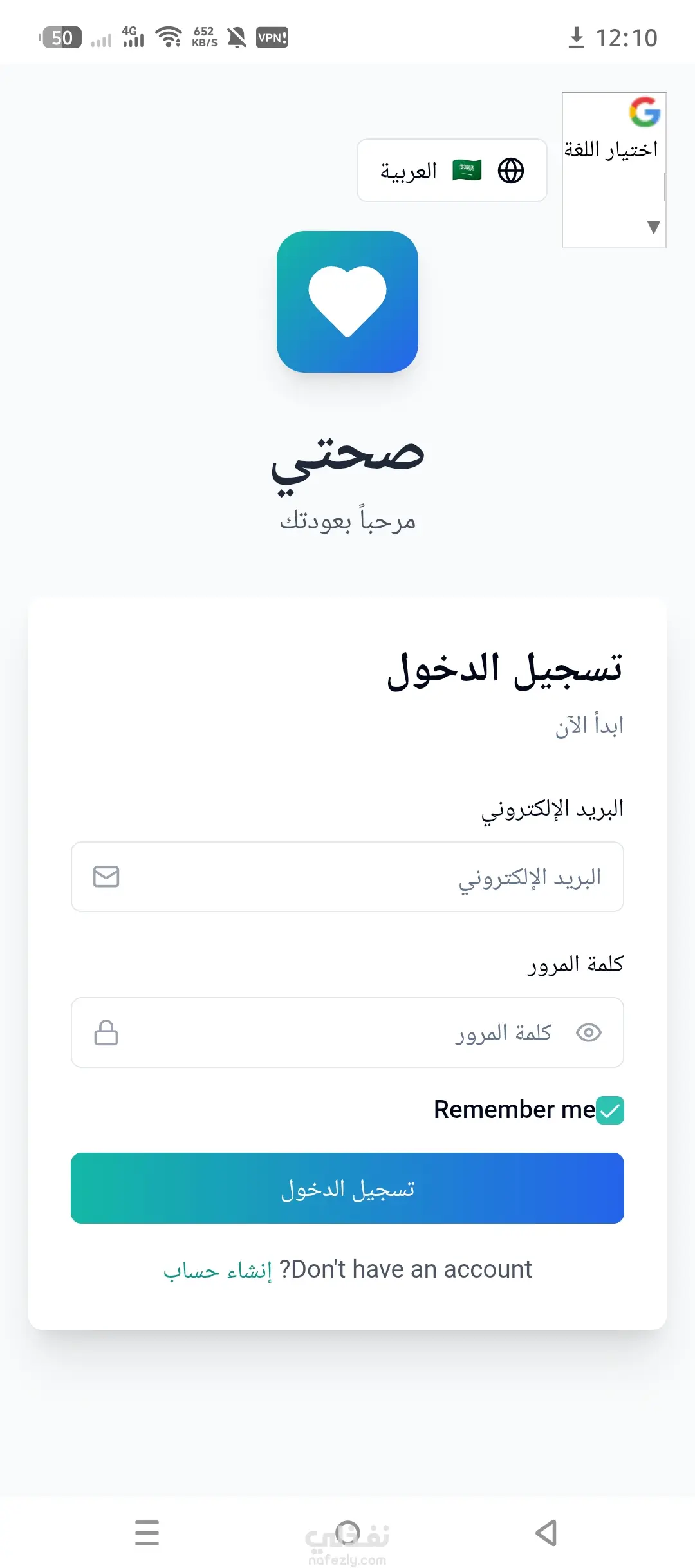695x1568 pixels.
Task: Click the Google logo in translate widget
Action: 644,112
